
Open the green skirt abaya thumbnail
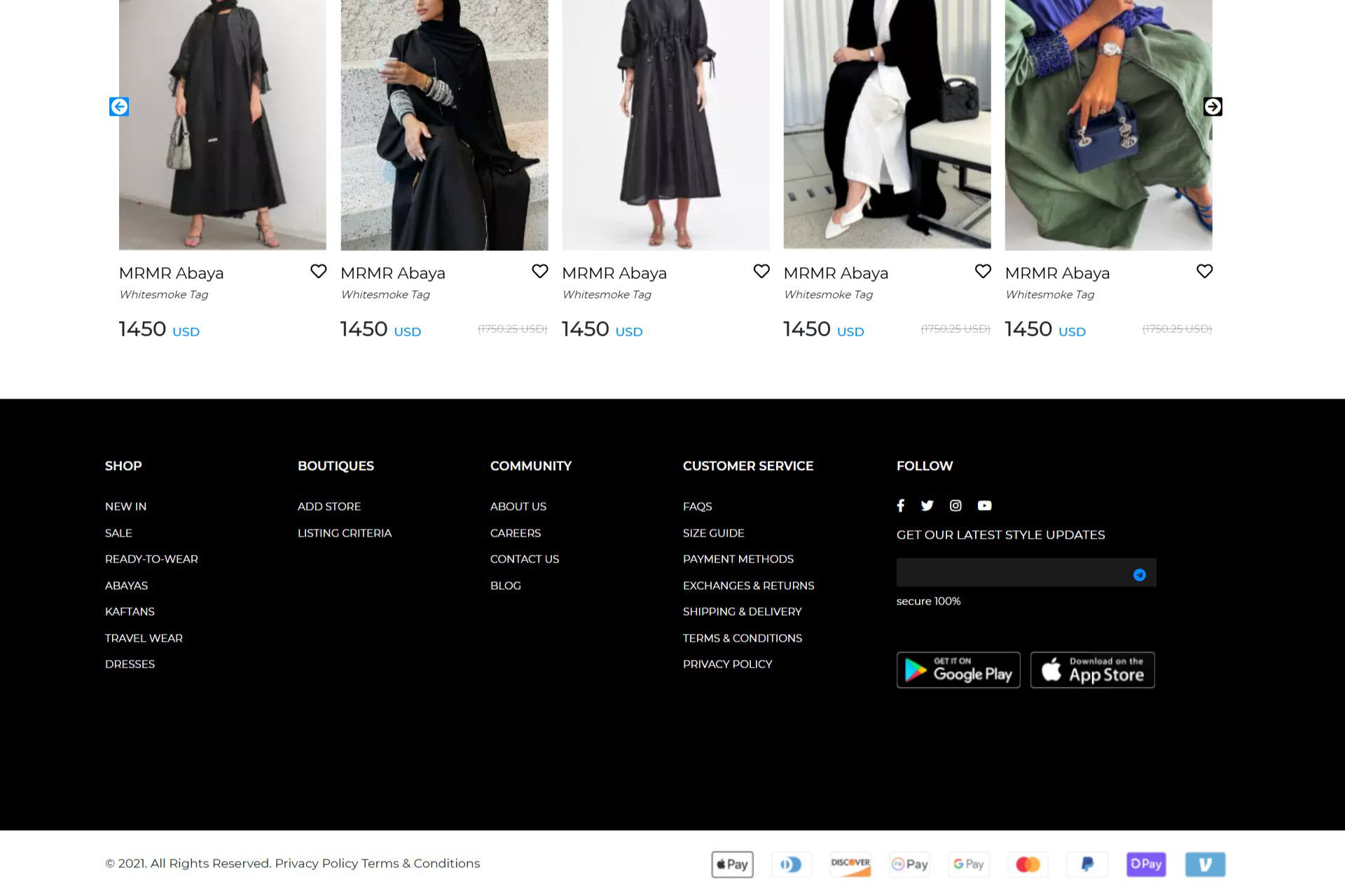1108,126
